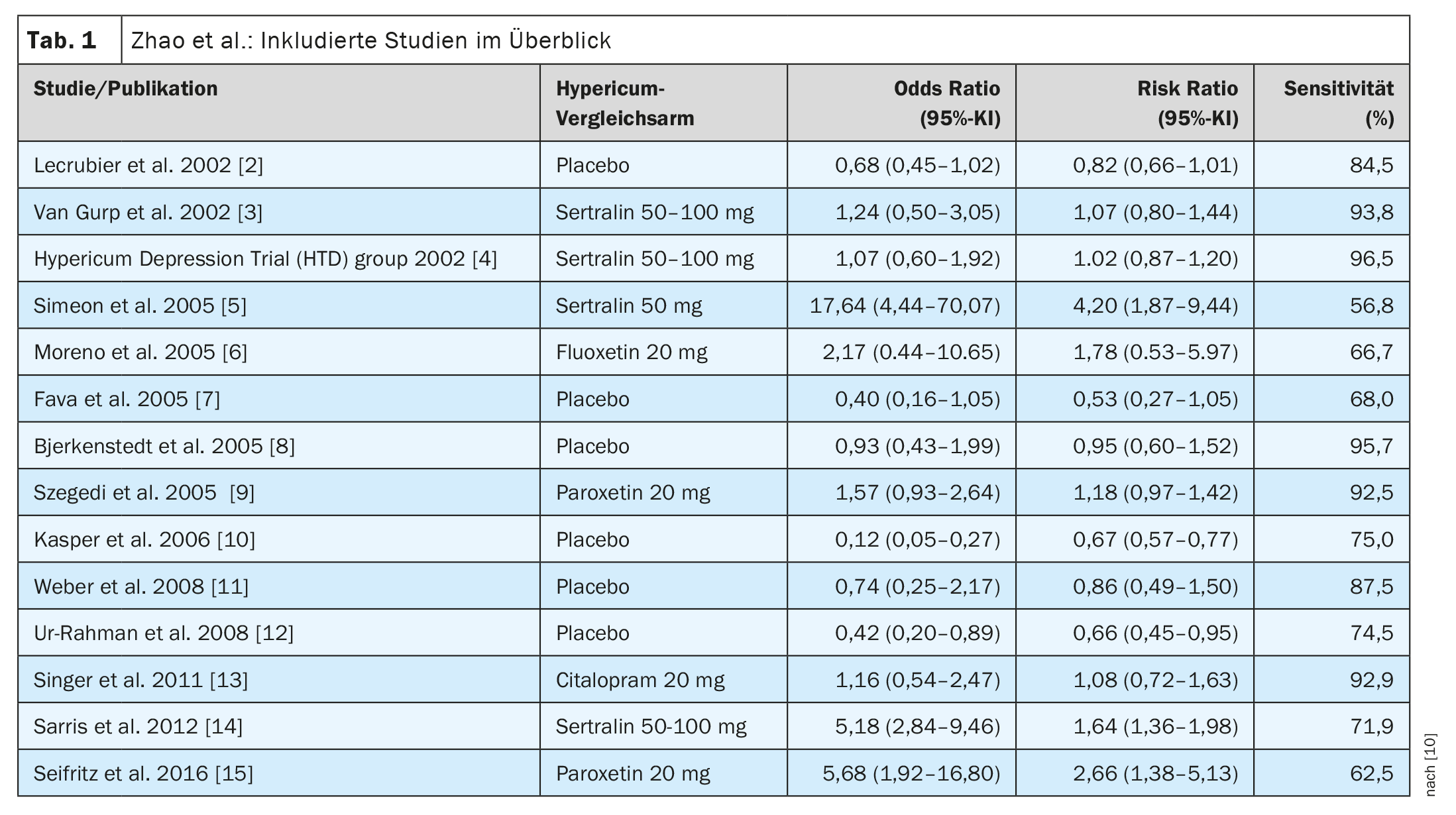Click the vertical 'nach [10]' source note

1429,763
